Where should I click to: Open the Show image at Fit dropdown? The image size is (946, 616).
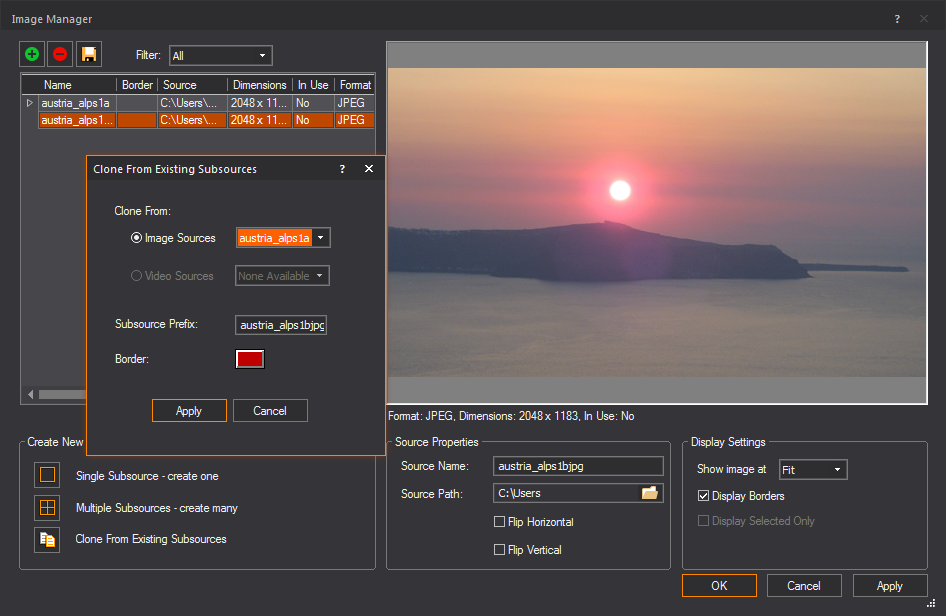point(812,469)
